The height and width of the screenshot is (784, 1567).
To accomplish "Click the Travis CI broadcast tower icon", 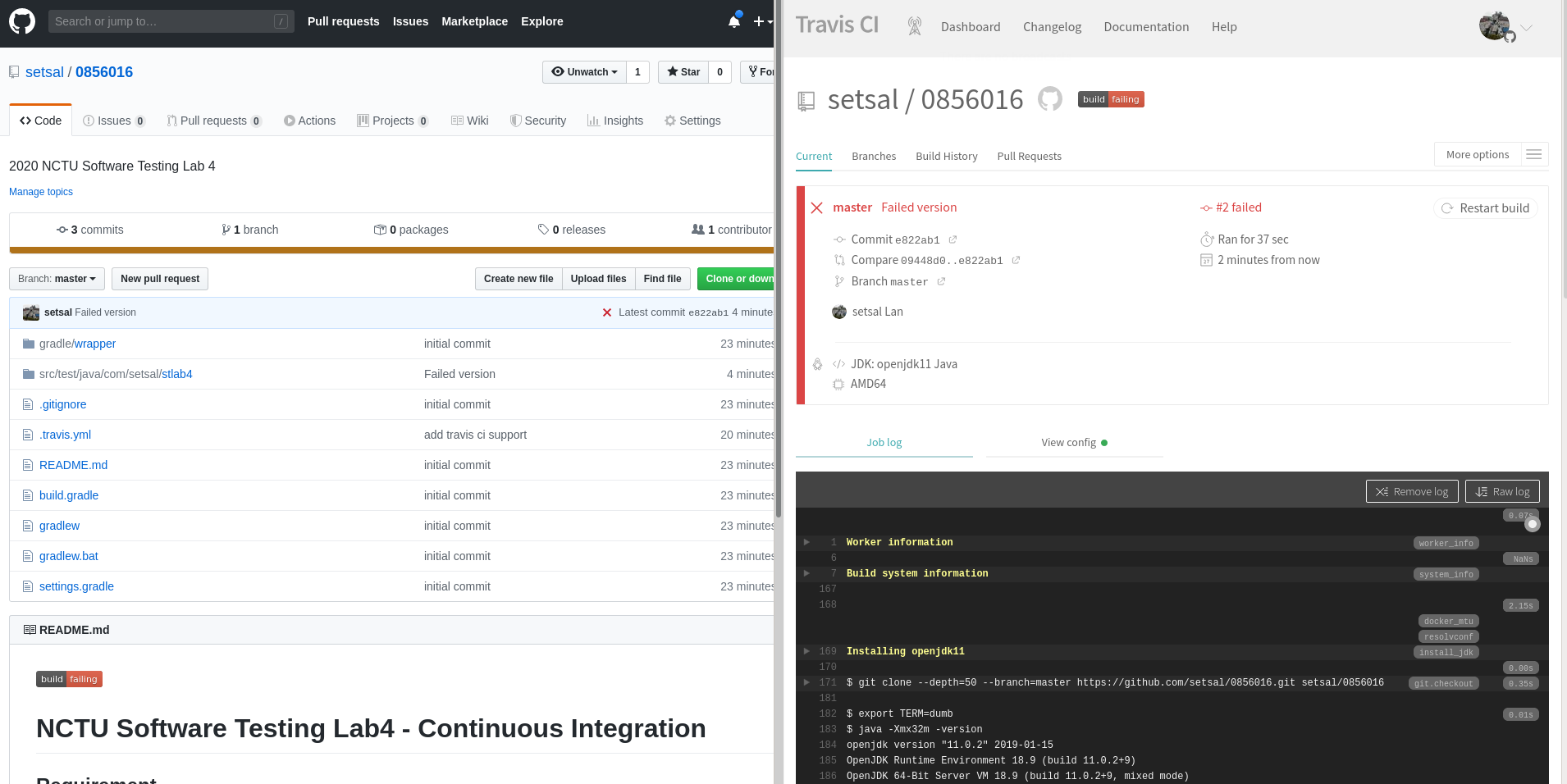I will click(915, 26).
